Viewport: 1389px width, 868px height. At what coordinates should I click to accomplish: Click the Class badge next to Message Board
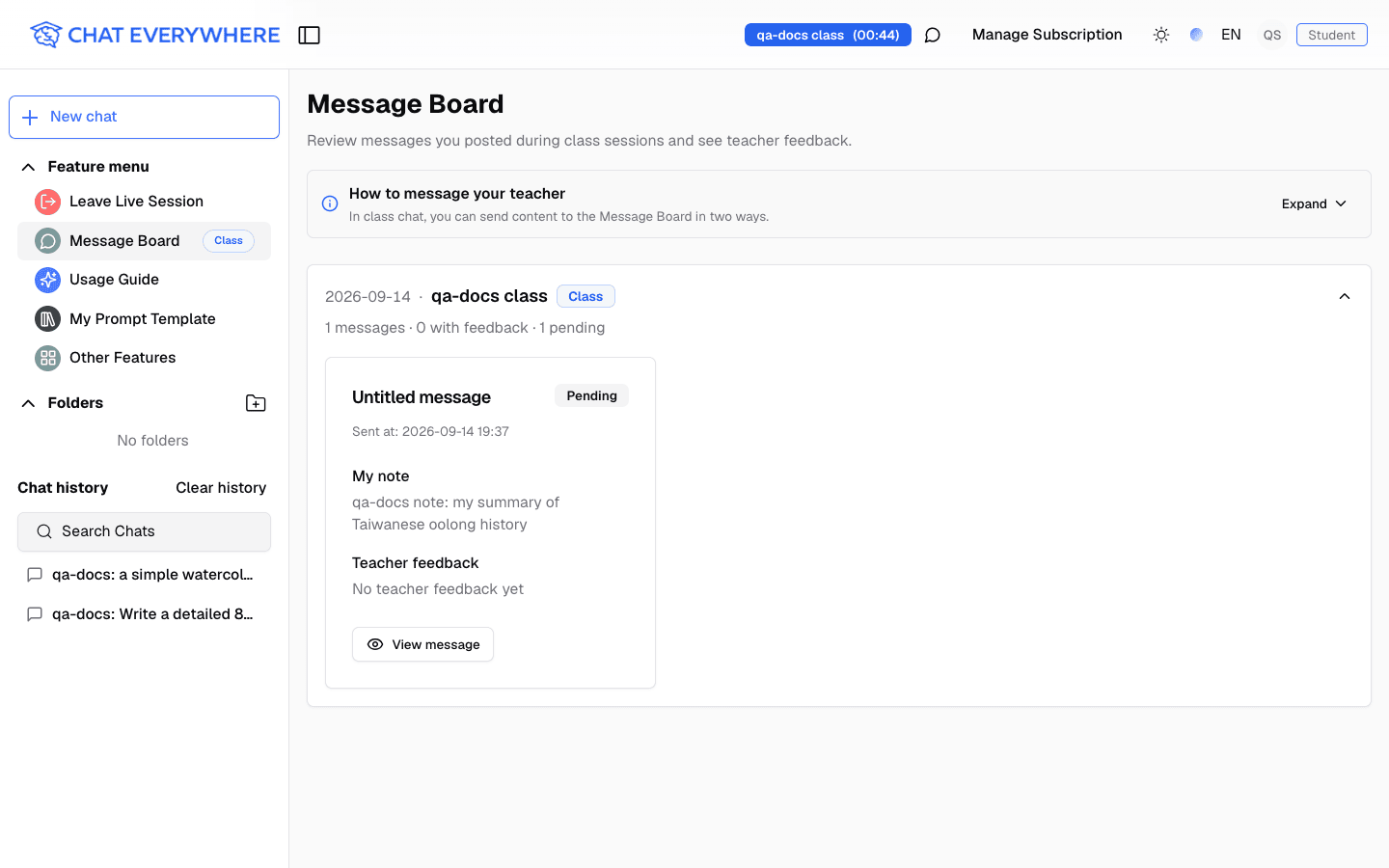pos(229,241)
